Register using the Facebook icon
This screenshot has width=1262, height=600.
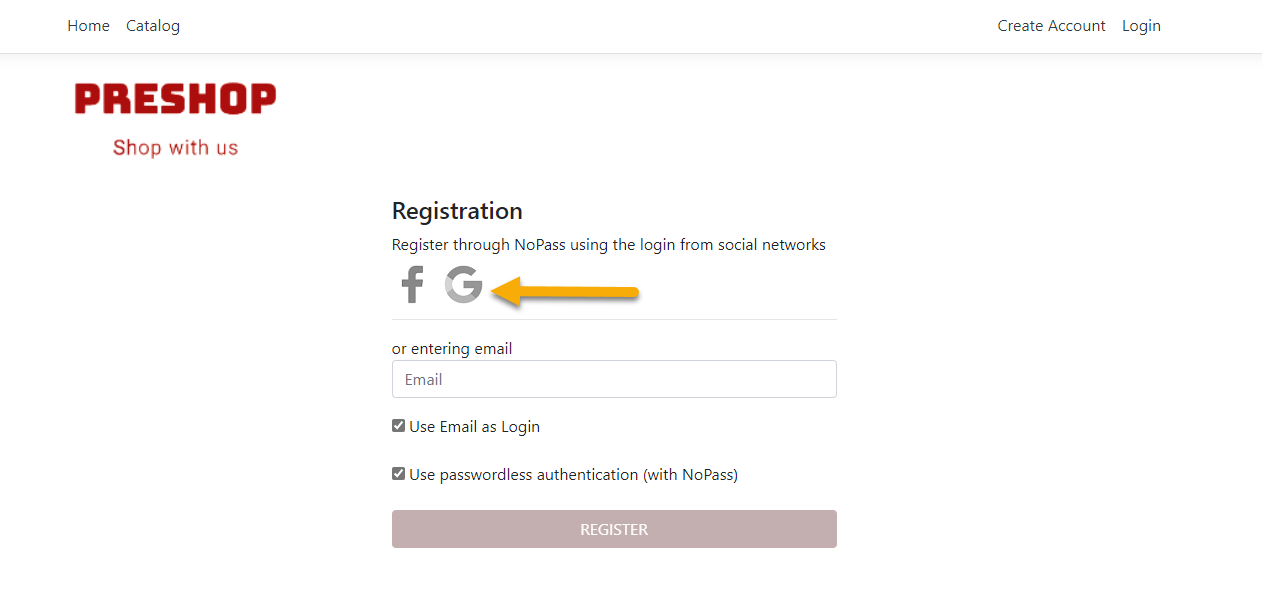pyautogui.click(x=412, y=285)
